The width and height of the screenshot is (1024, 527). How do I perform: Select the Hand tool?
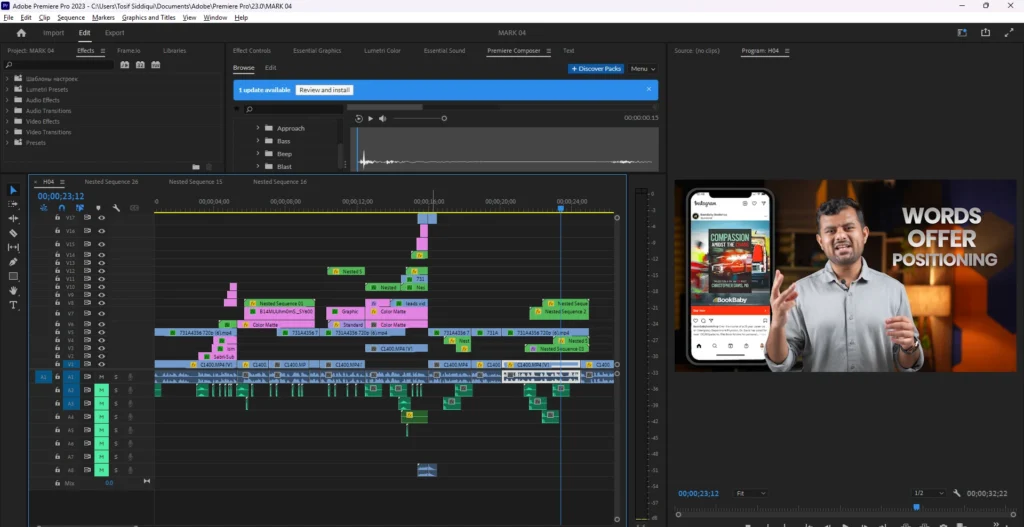tap(13, 290)
